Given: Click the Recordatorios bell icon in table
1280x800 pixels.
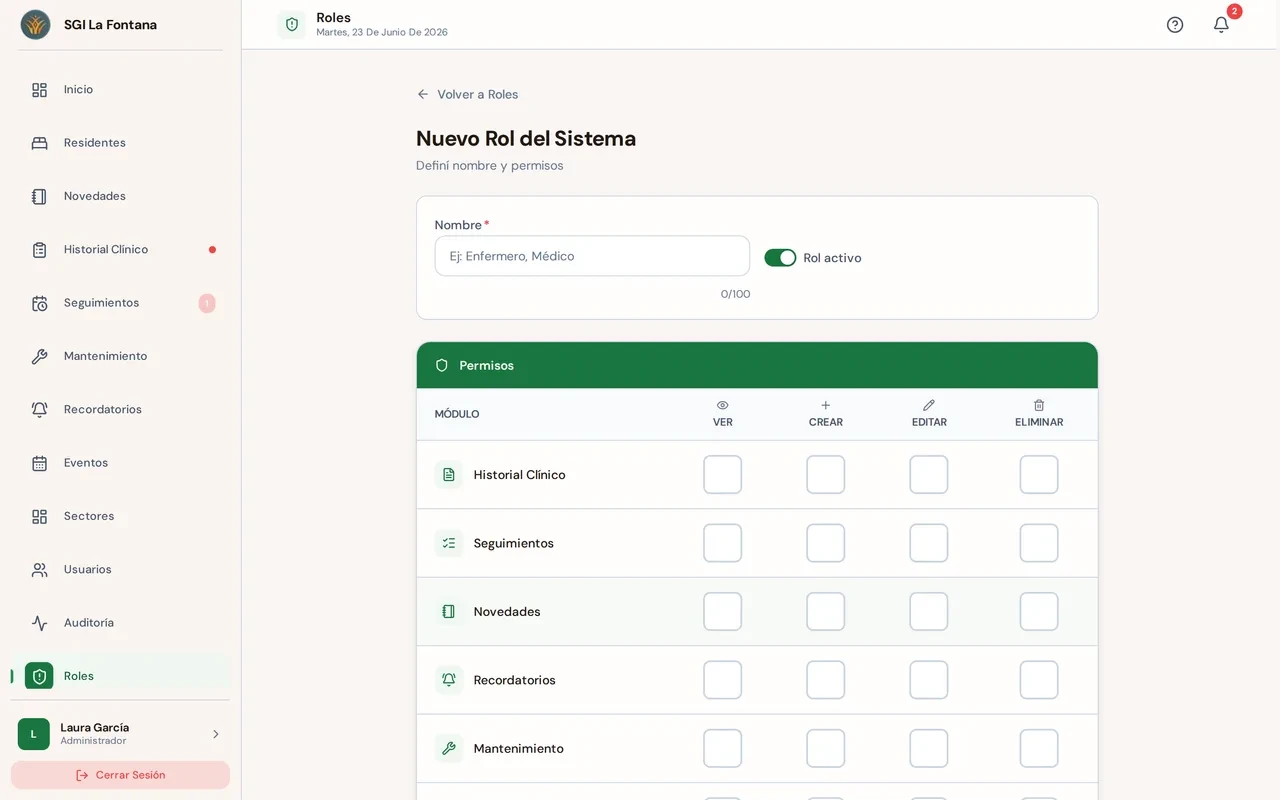Looking at the screenshot, I should pyautogui.click(x=449, y=680).
